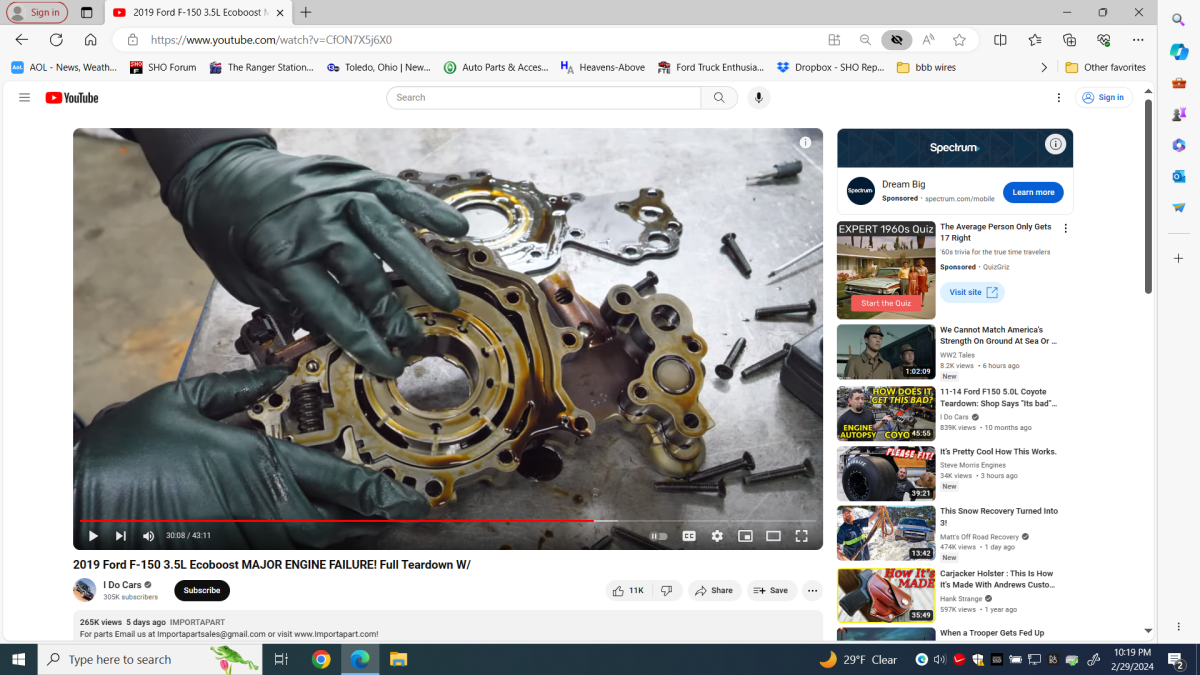
Task: Switch to miniplayer mode
Action: tap(745, 536)
